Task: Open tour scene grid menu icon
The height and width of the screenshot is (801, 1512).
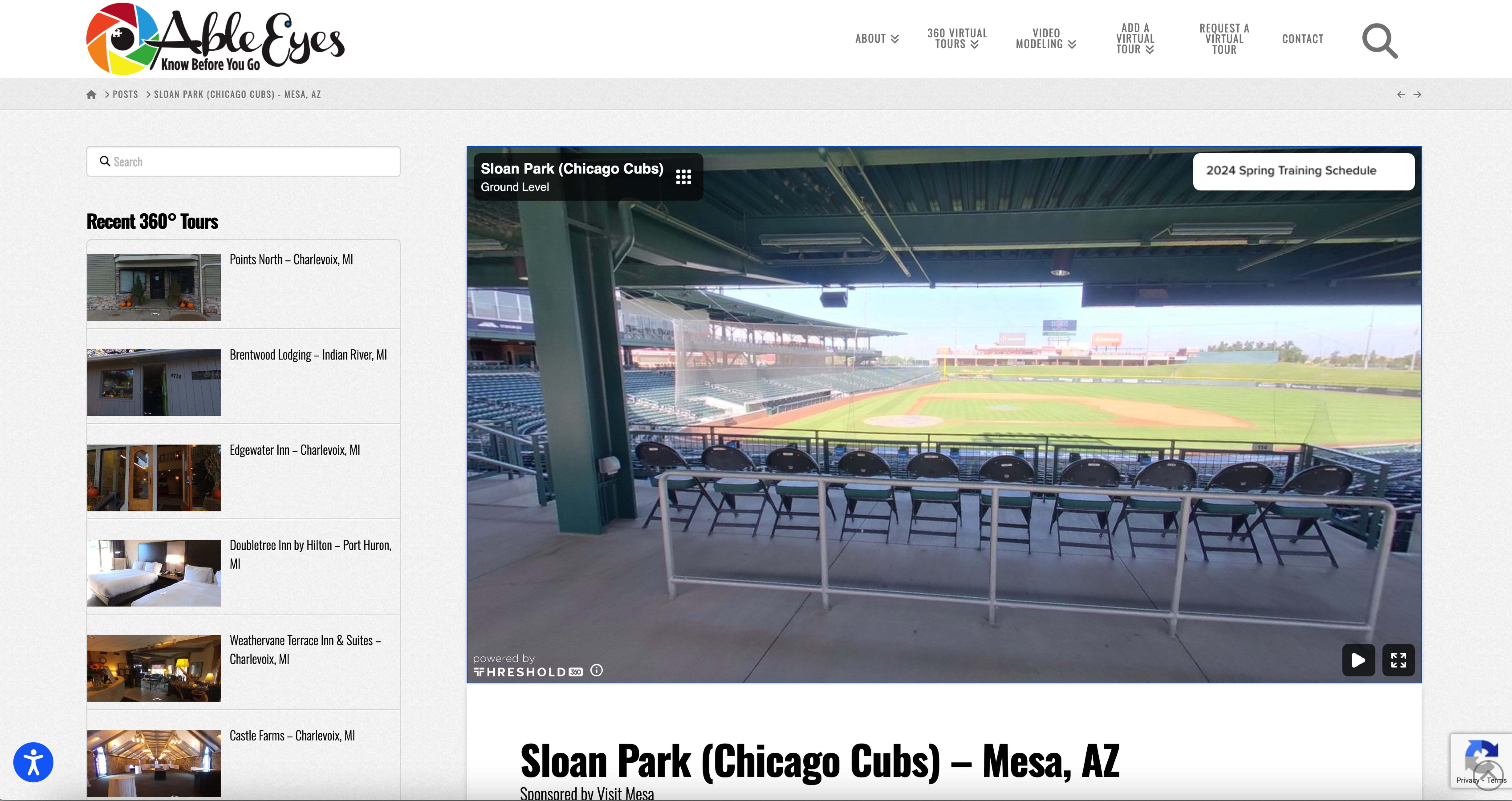Action: [x=683, y=177]
